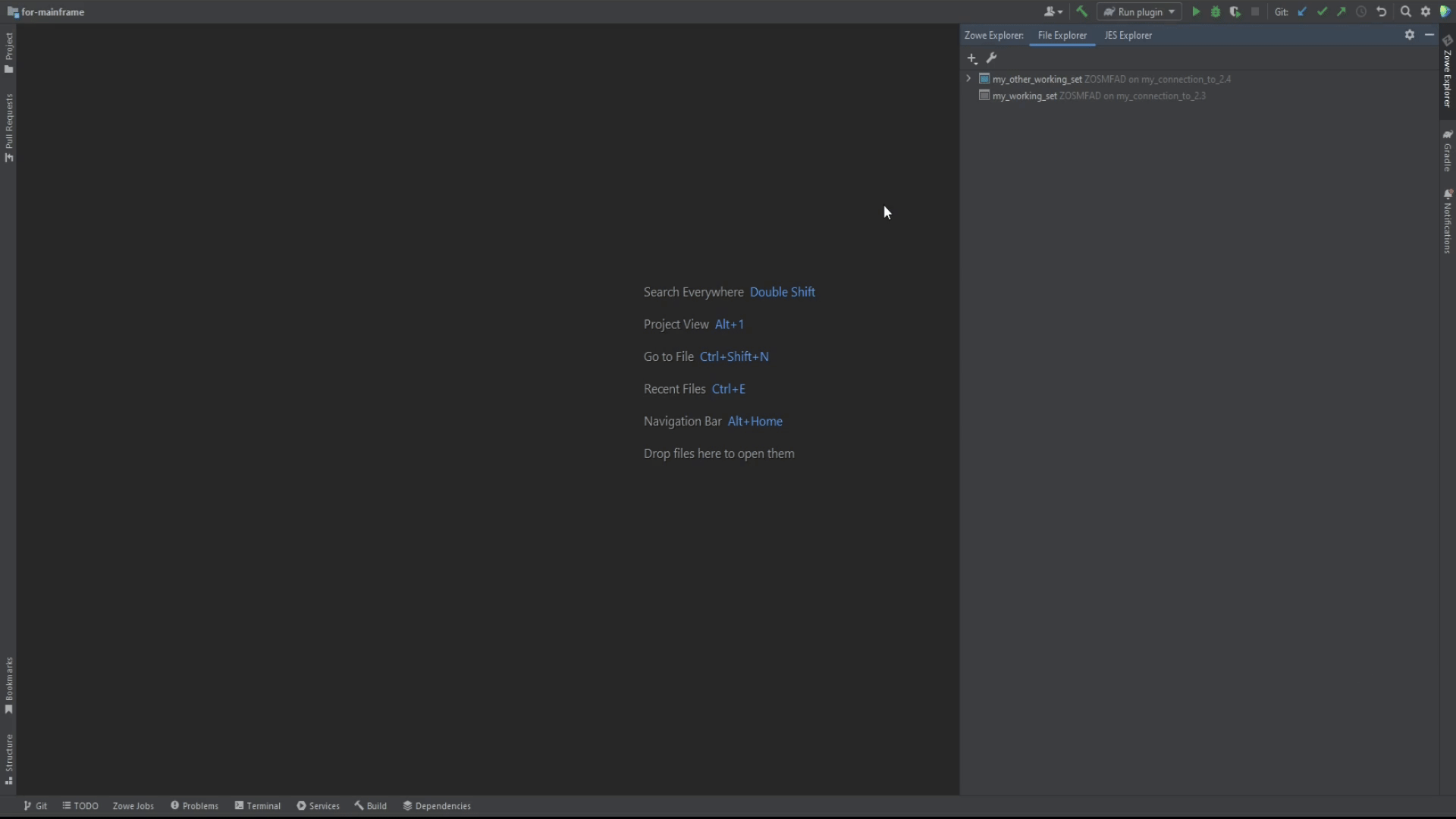Image resolution: width=1456 pixels, height=819 pixels.
Task: Click the green Run button
Action: [1196, 12]
